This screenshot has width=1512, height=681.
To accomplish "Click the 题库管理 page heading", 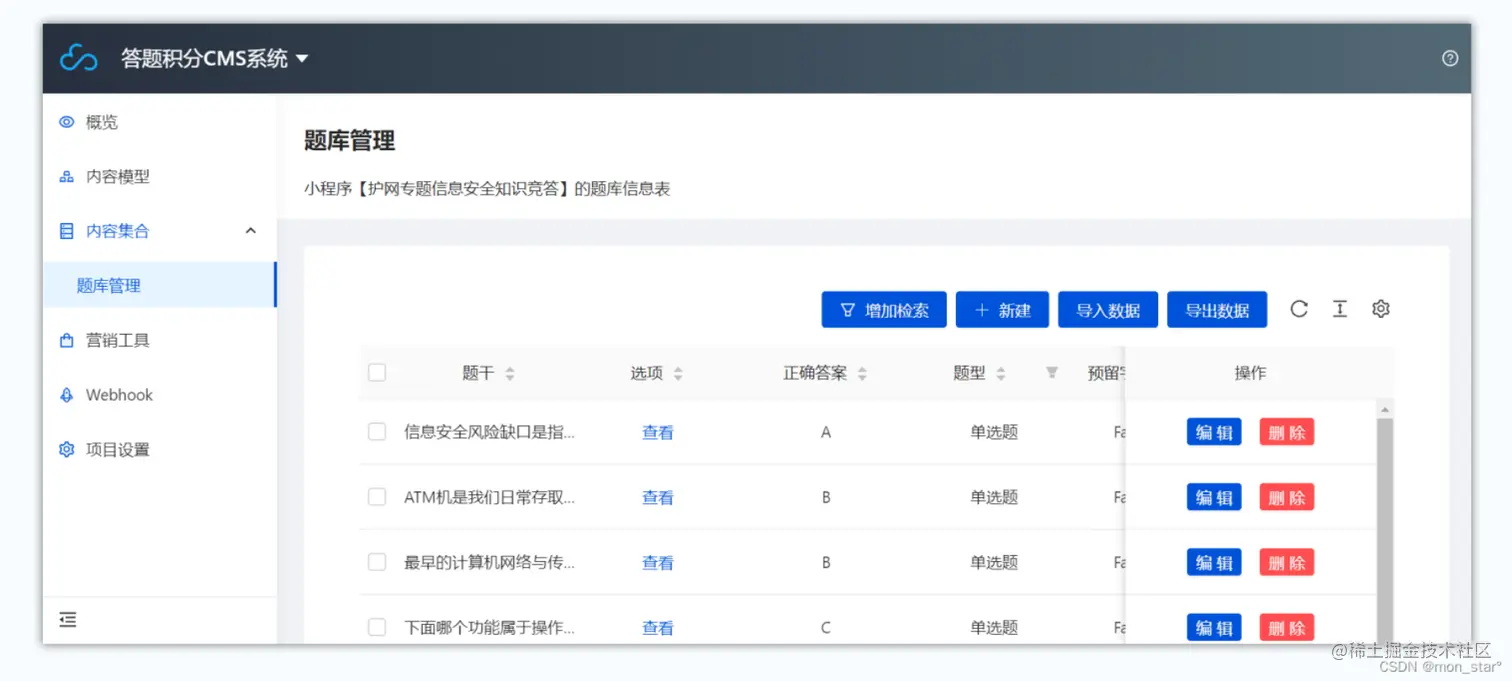I will 349,141.
